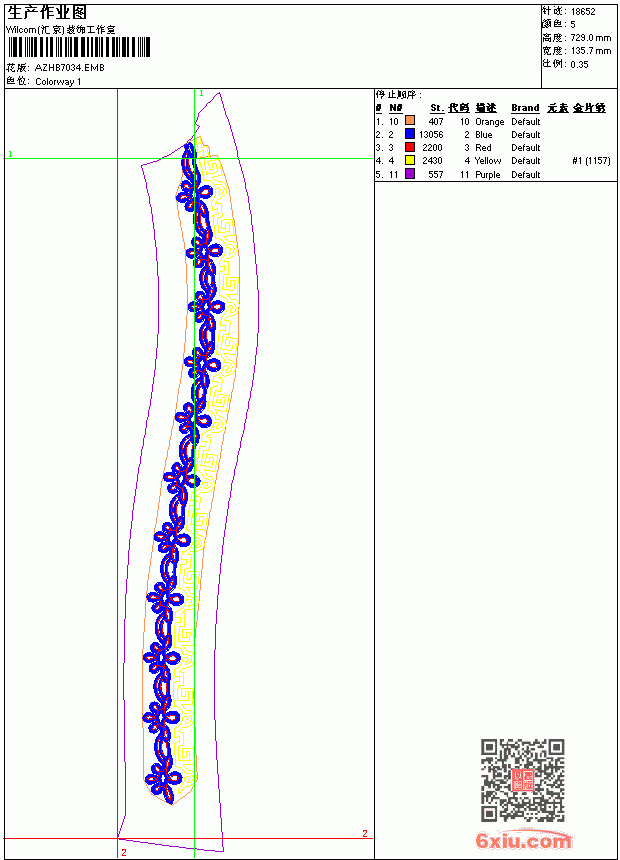Click the green marker 1 at top
Screen dimensions: 620x860
(201, 93)
